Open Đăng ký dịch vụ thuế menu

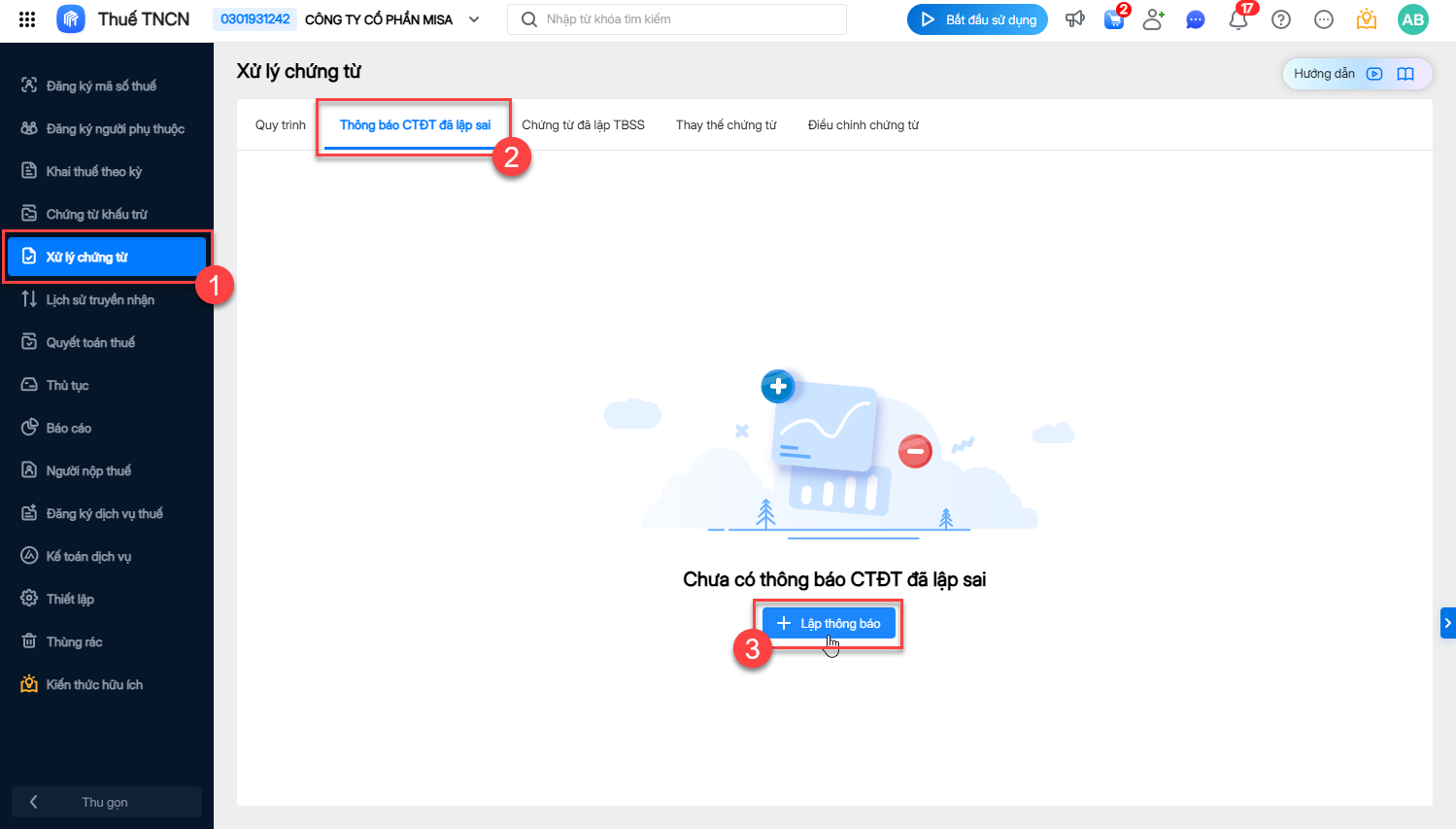107,513
